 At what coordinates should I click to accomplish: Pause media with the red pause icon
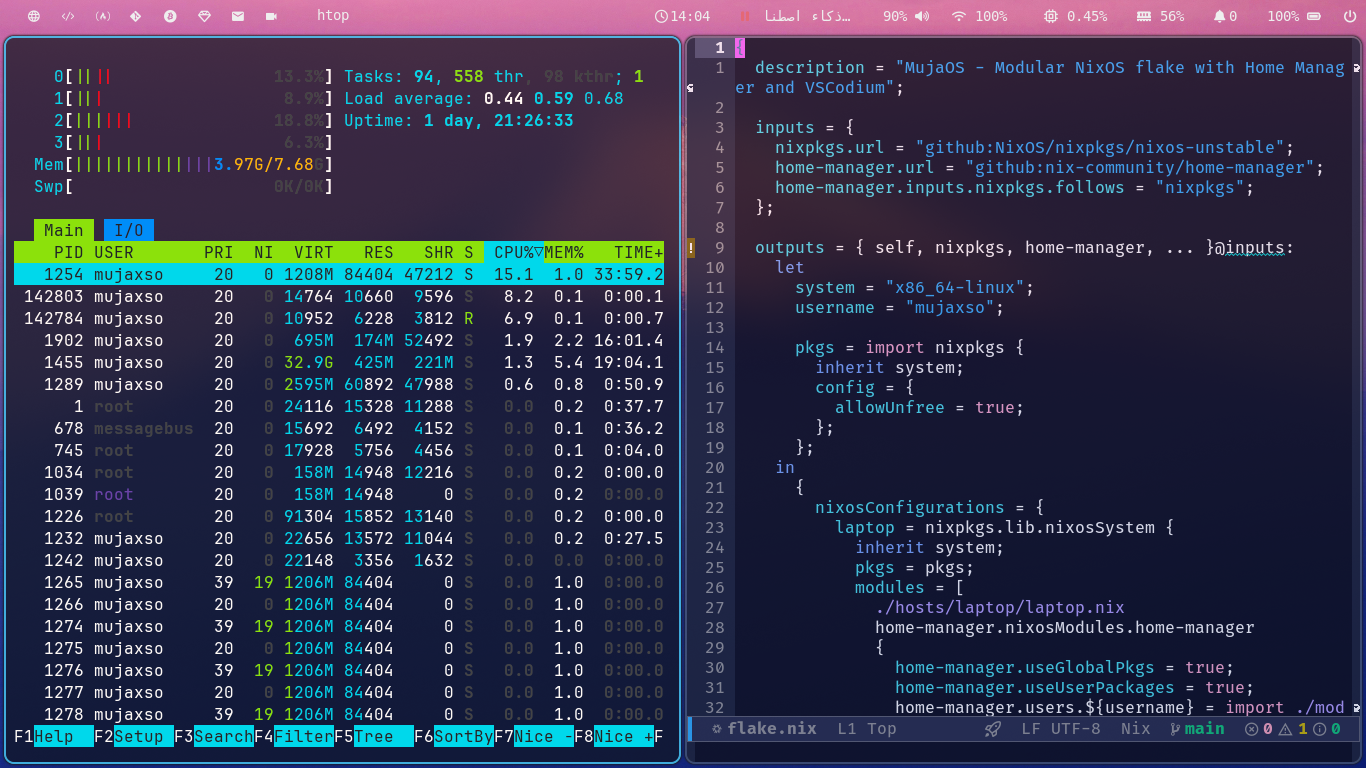tap(744, 16)
